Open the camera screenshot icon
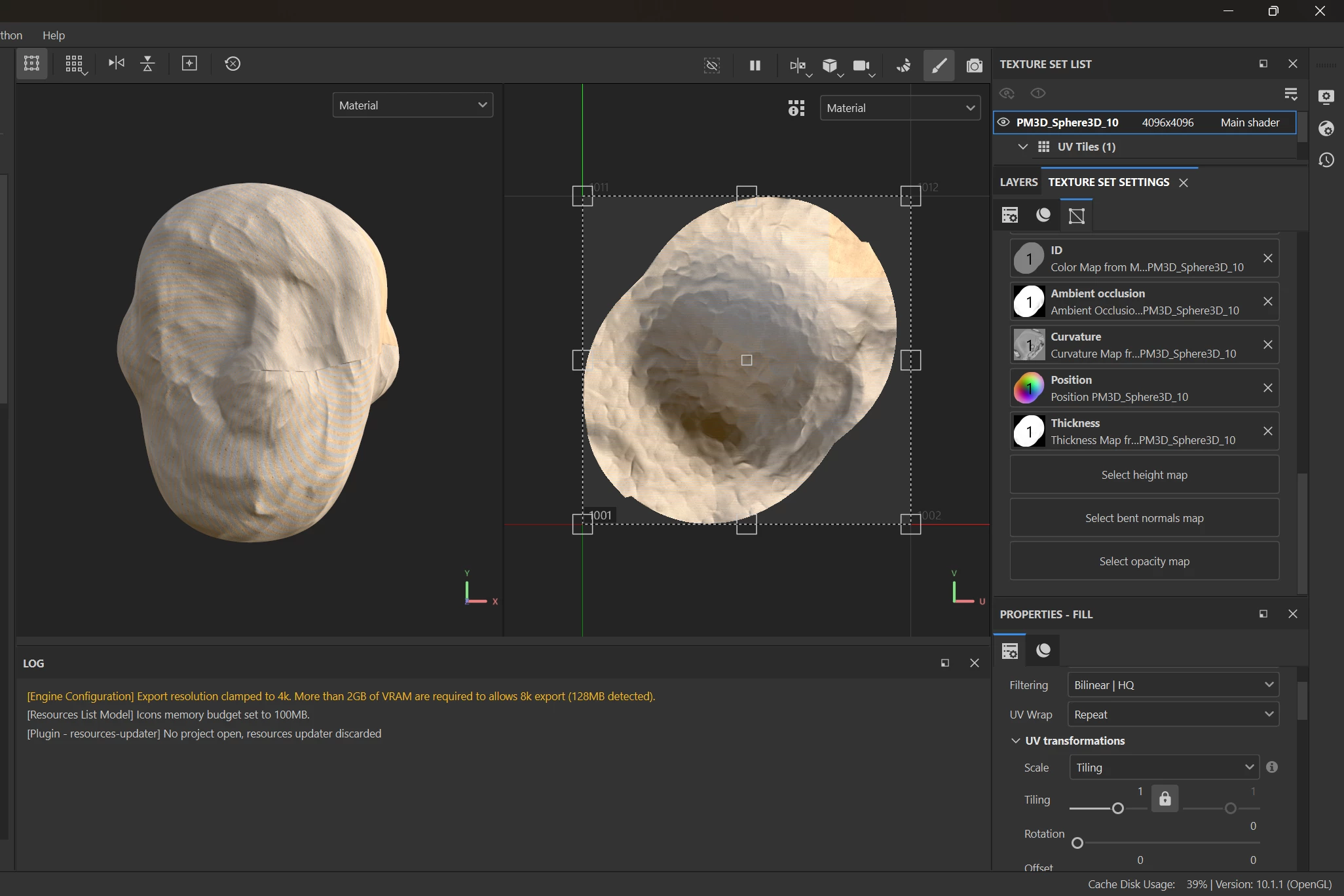This screenshot has height=896, width=1344. coord(975,65)
